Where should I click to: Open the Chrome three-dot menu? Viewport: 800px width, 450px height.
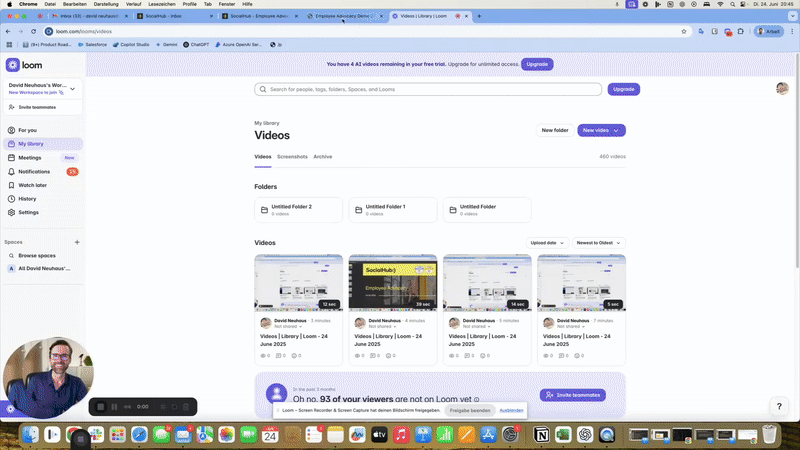[x=792, y=31]
